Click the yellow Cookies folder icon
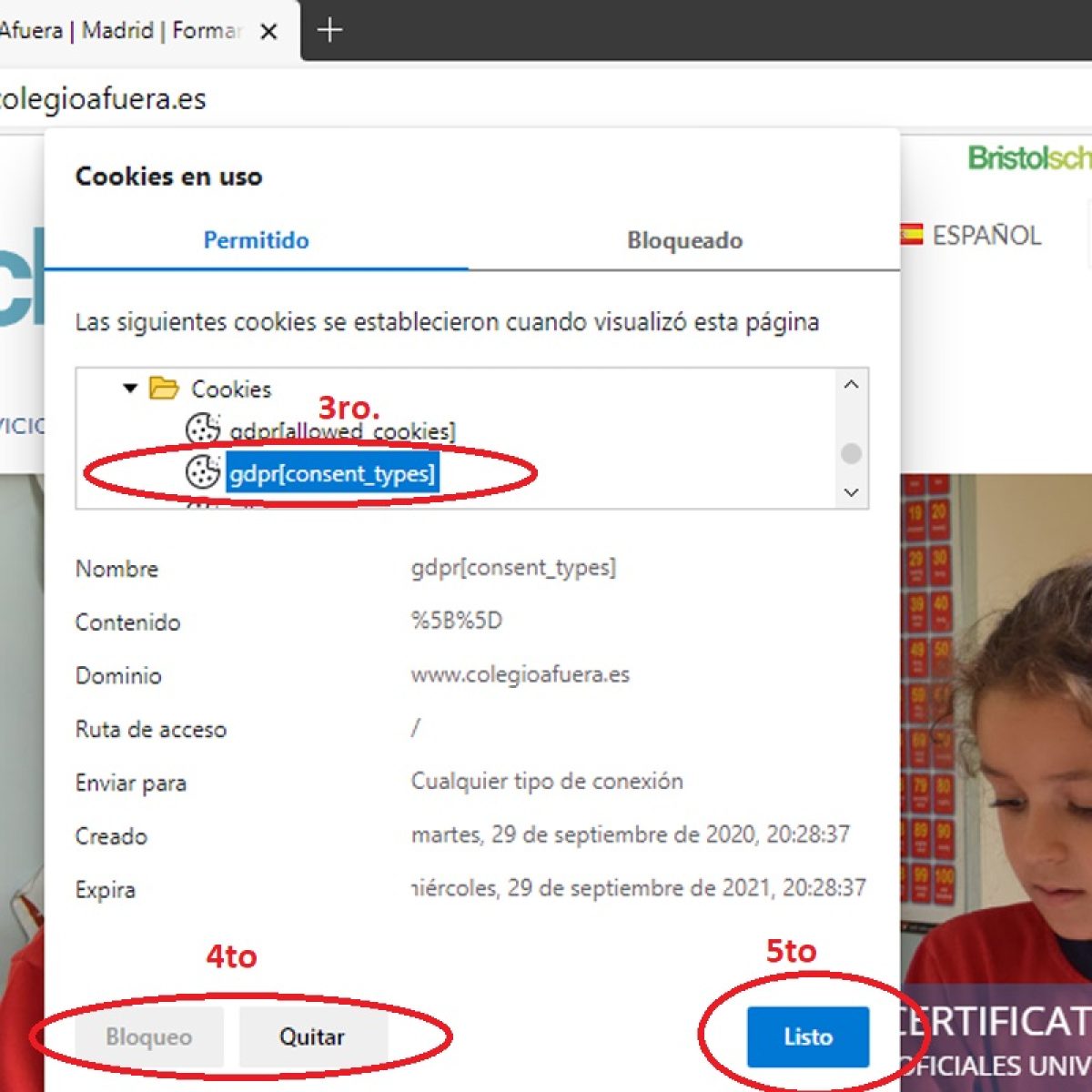The width and height of the screenshot is (1092, 1092). point(164,389)
